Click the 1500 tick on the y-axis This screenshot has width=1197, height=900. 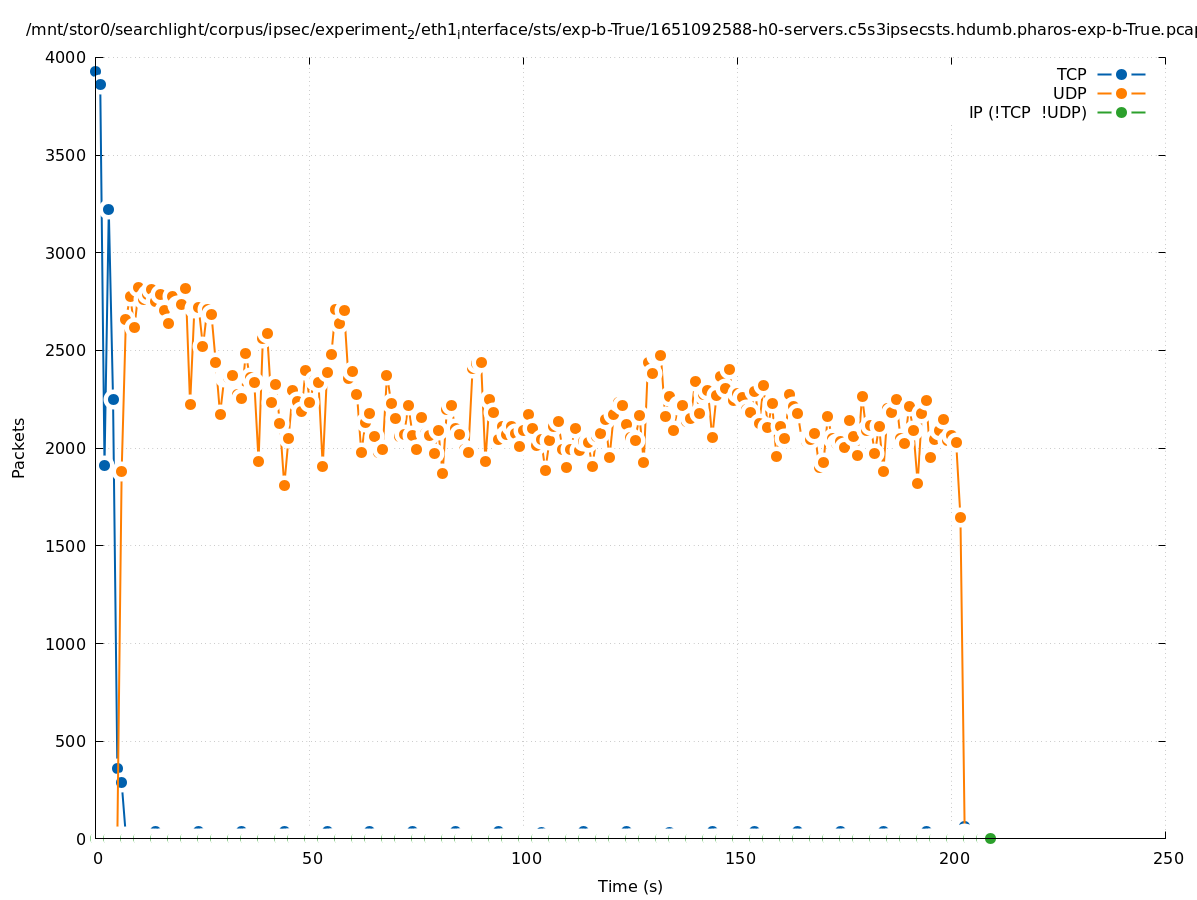(66, 546)
